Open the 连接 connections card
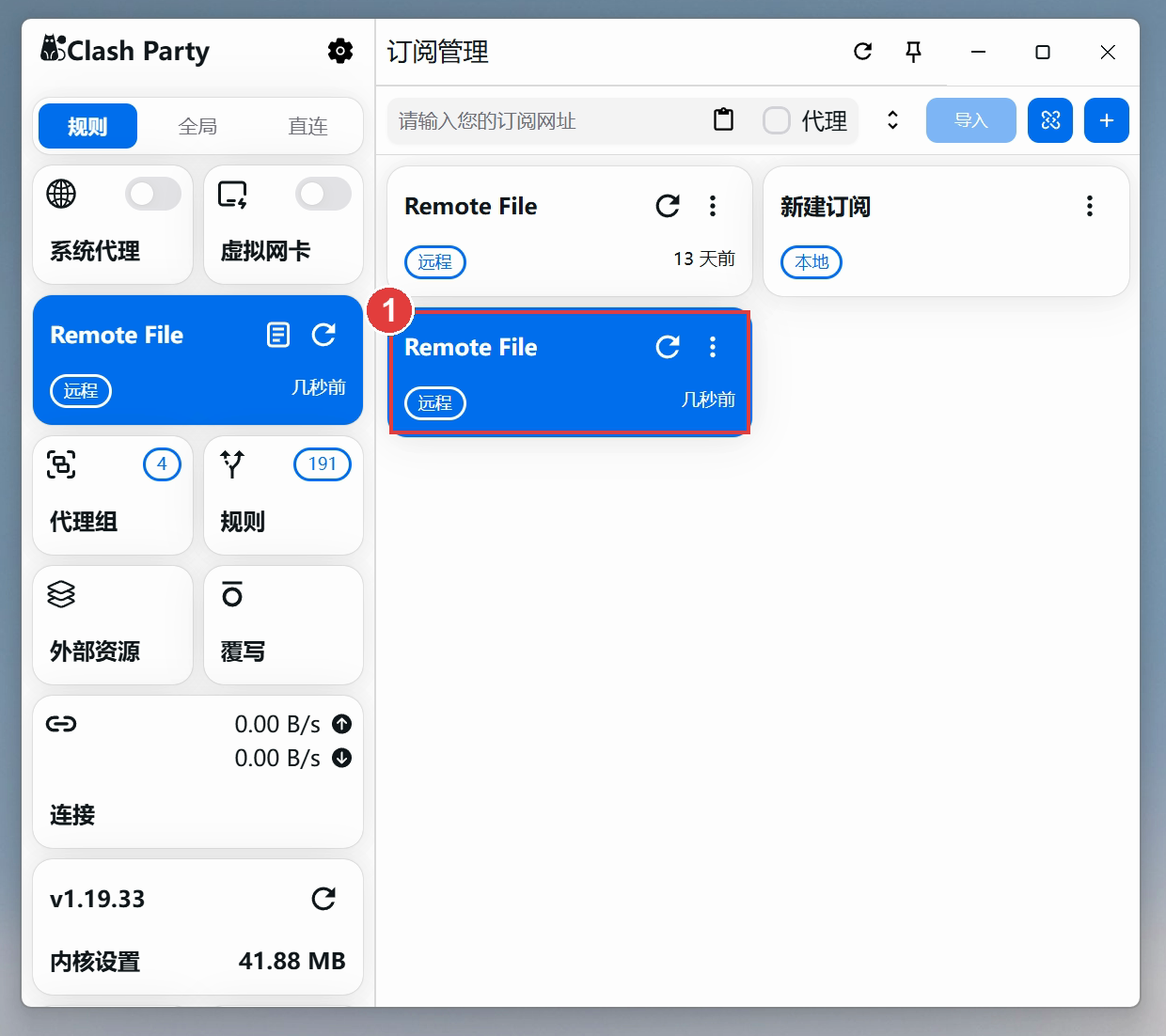This screenshot has width=1166, height=1036. click(x=197, y=772)
